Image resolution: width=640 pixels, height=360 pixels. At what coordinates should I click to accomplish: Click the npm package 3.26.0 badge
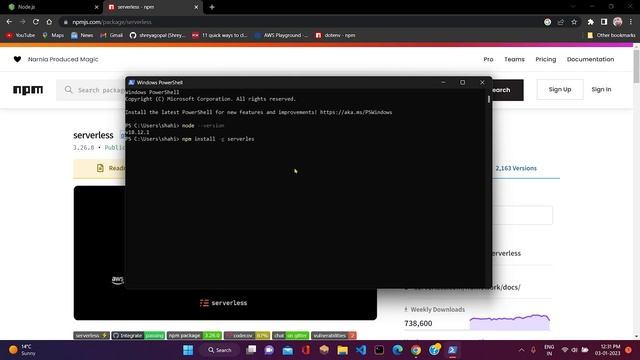[x=194, y=336]
